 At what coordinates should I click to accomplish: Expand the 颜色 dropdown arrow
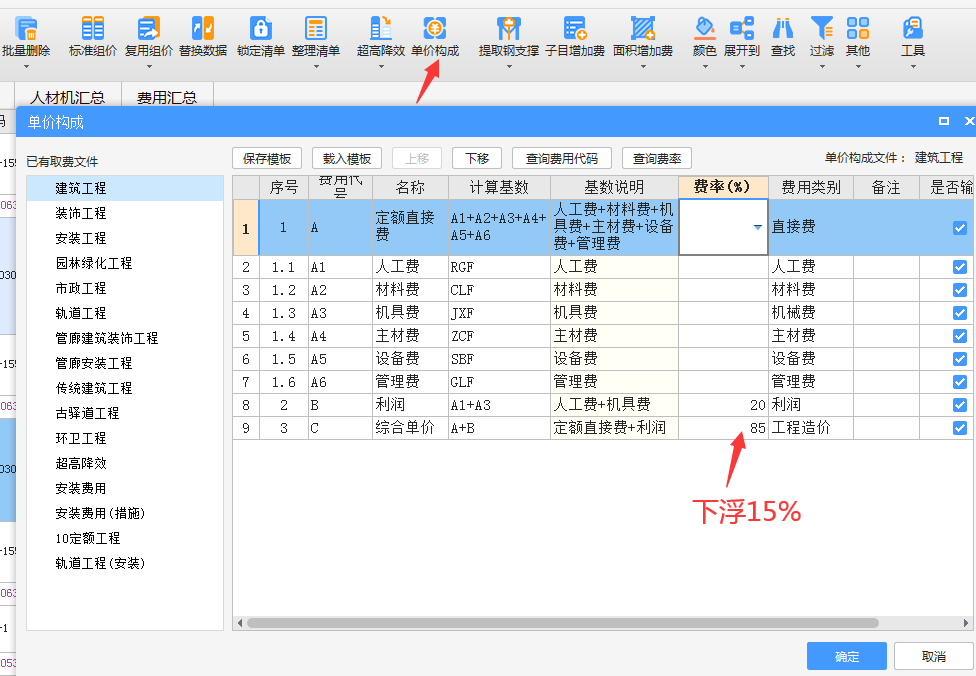coord(705,67)
